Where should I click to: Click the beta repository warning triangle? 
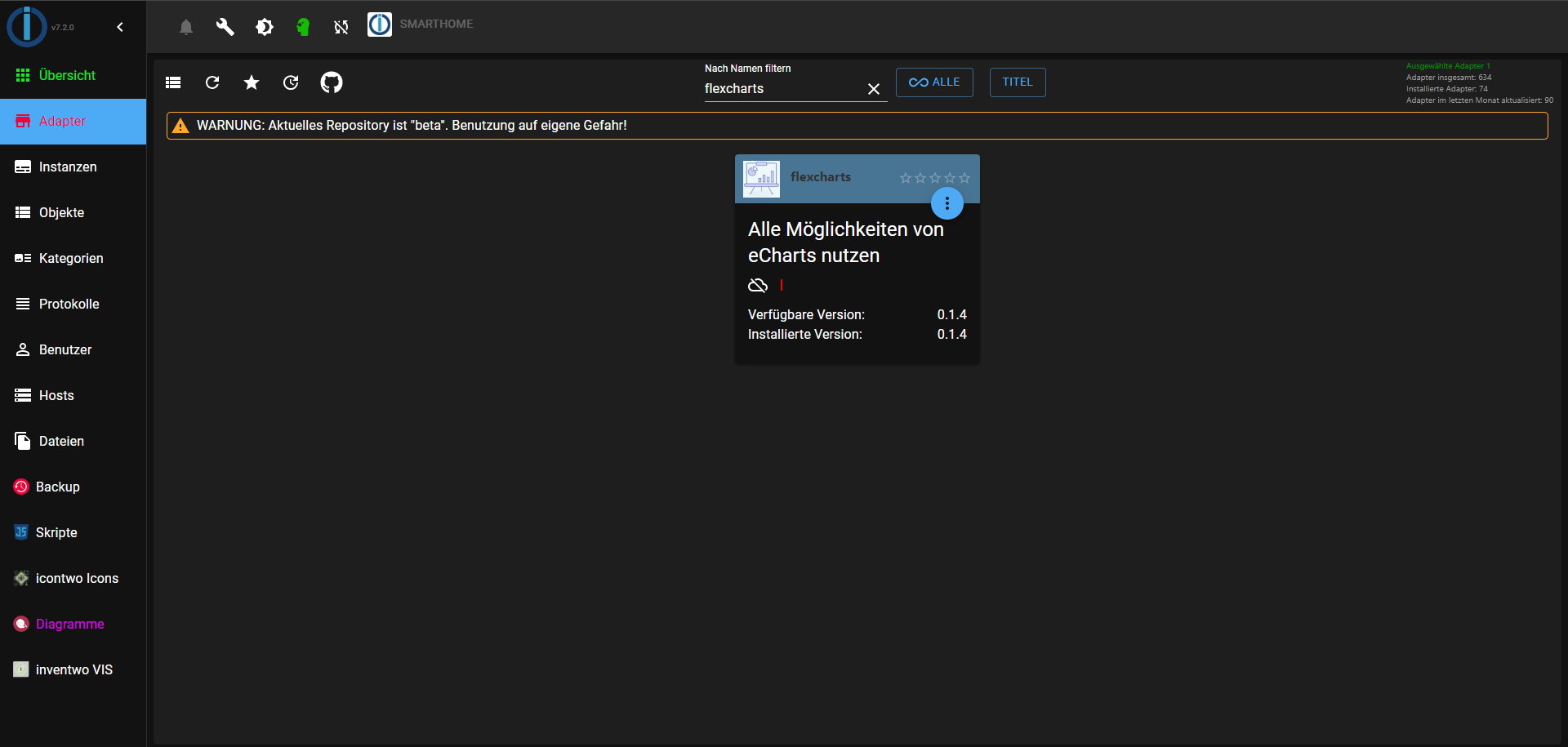click(x=181, y=126)
